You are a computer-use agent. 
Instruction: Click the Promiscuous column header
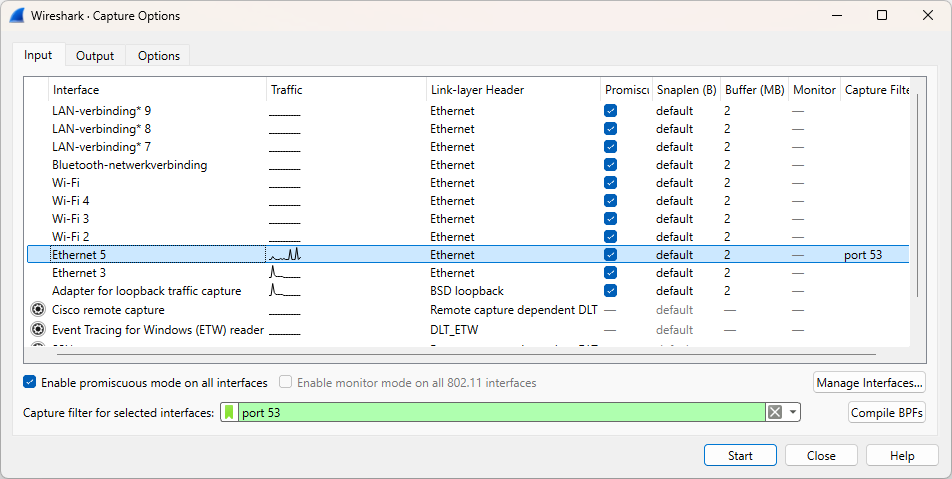pyautogui.click(x=627, y=90)
